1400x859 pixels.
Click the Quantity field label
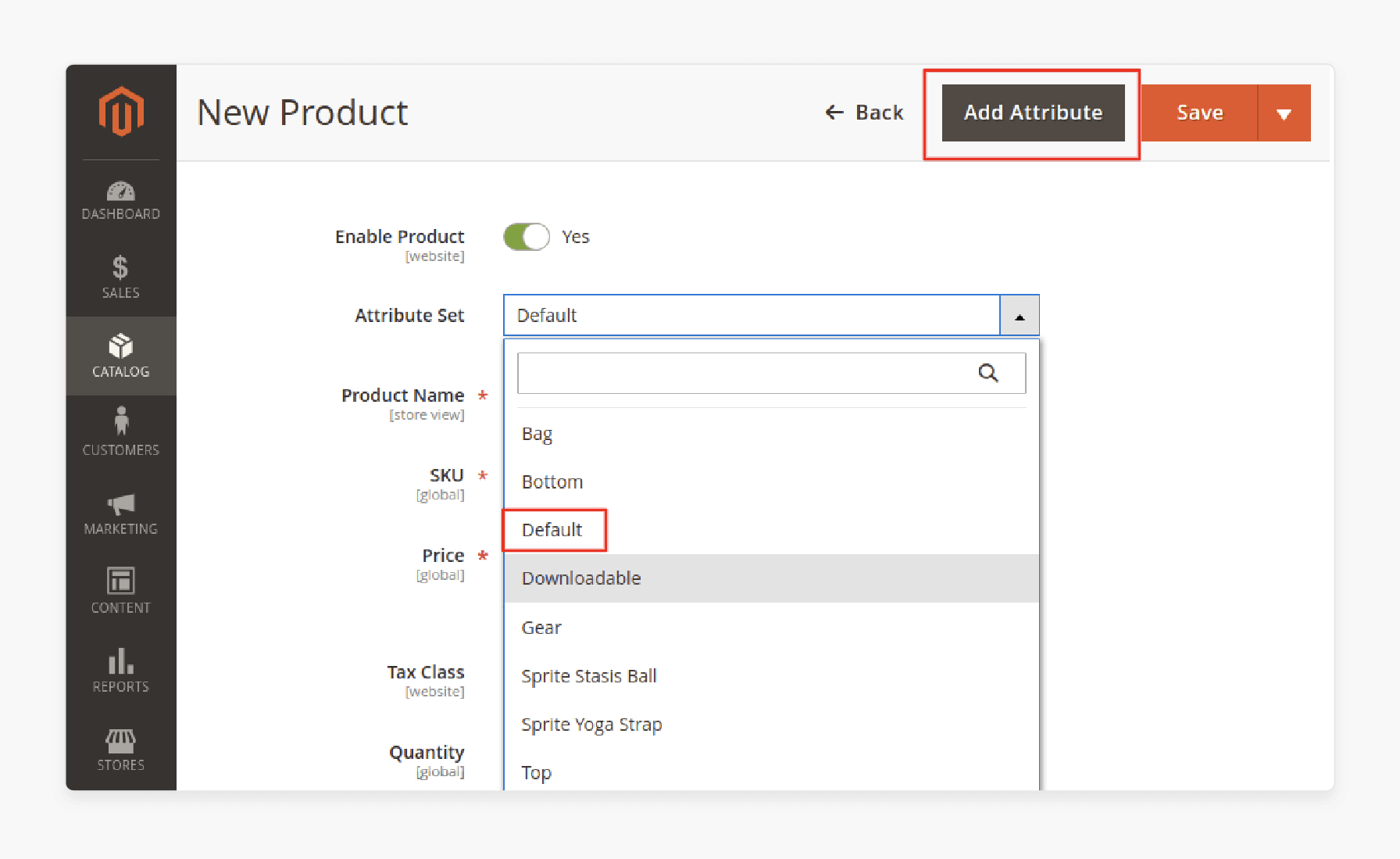427,753
